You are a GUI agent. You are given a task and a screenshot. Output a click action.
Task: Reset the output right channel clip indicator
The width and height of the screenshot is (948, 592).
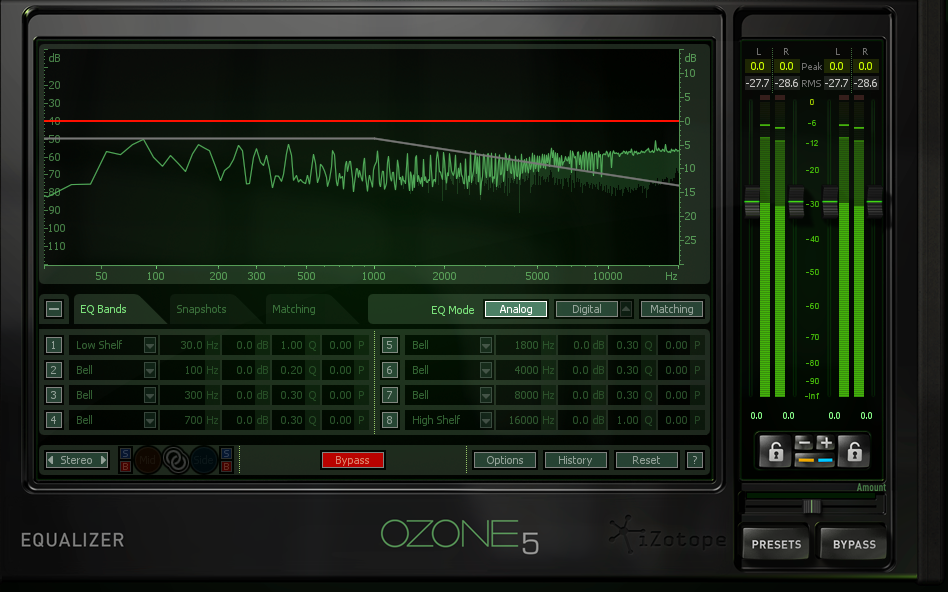pos(859,97)
